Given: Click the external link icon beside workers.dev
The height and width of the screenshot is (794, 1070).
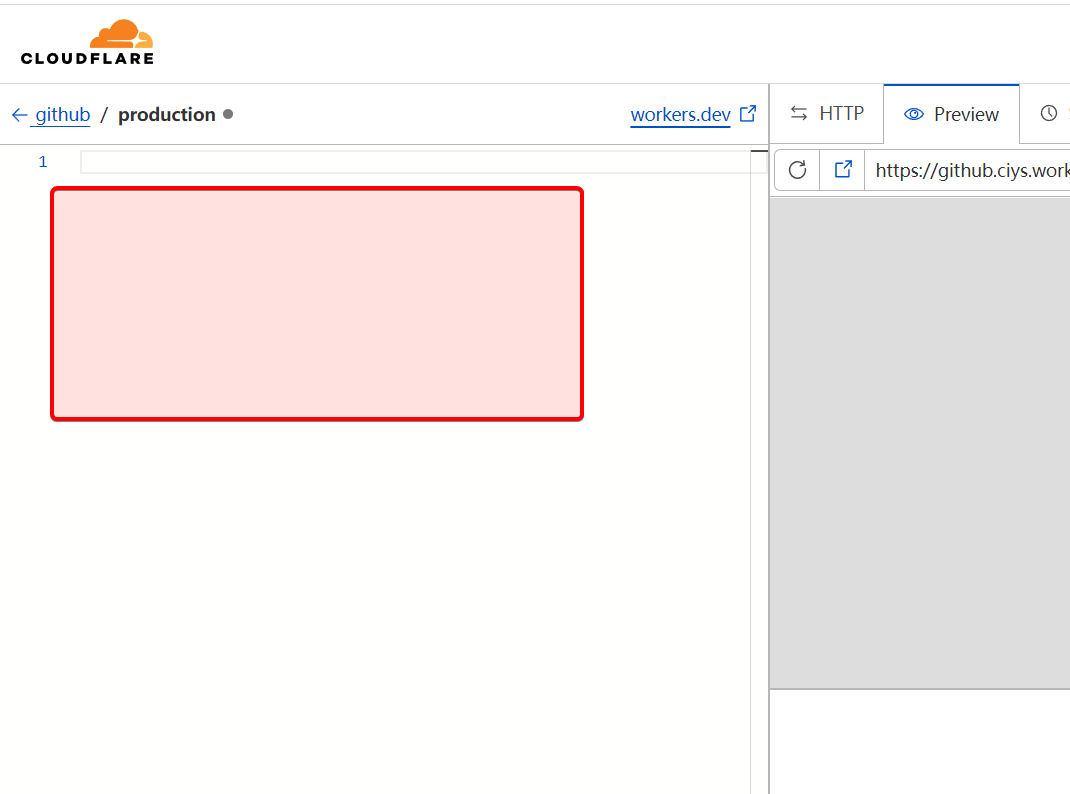Looking at the screenshot, I should point(747,114).
